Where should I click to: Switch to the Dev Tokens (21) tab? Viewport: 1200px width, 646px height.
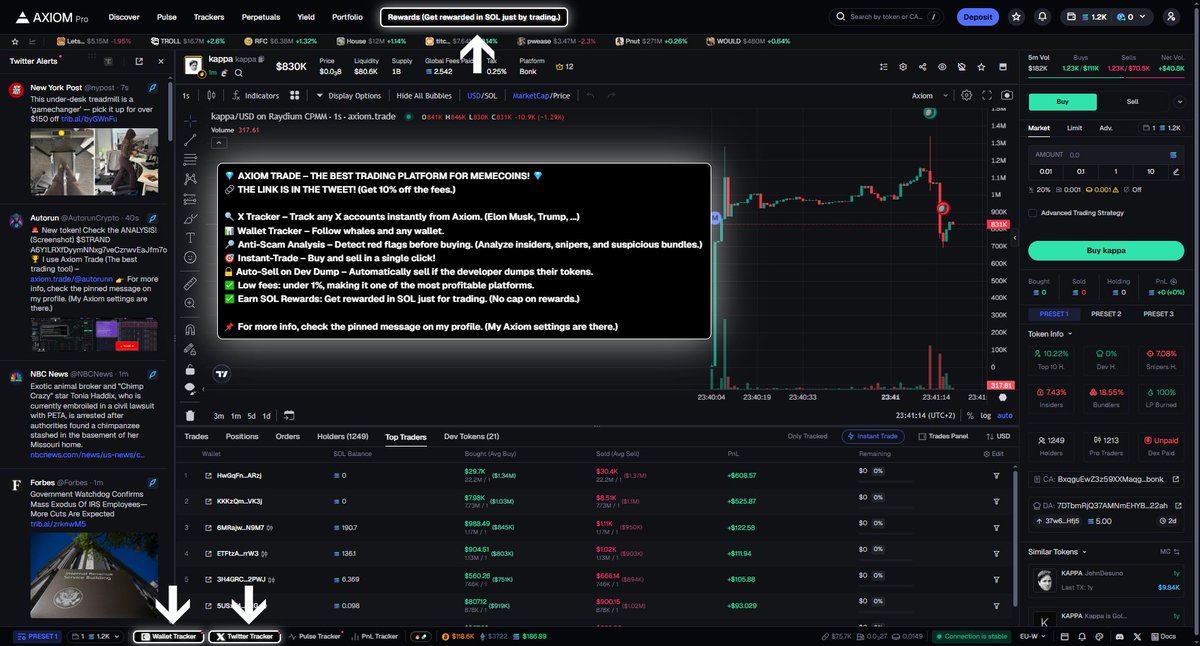(471, 436)
